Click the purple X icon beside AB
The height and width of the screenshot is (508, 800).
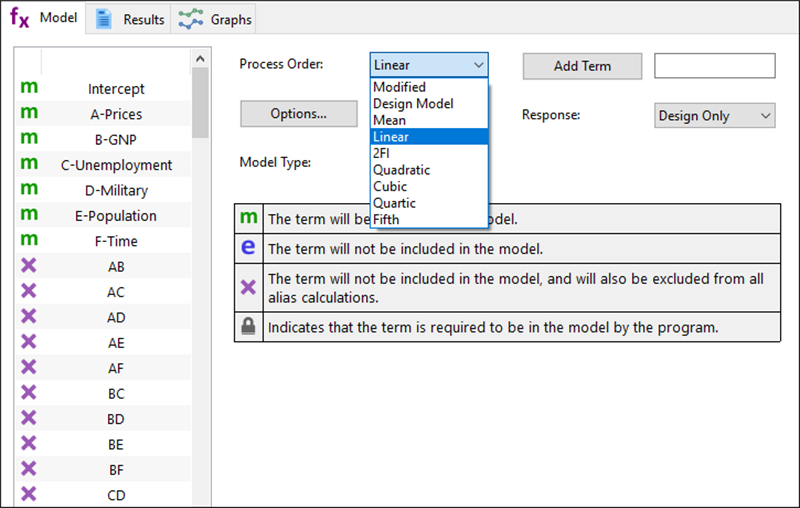[29, 265]
